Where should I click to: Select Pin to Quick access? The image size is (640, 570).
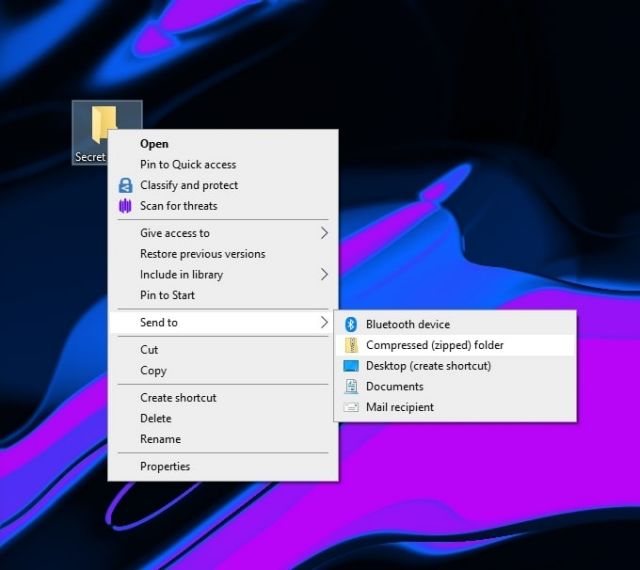(x=188, y=164)
